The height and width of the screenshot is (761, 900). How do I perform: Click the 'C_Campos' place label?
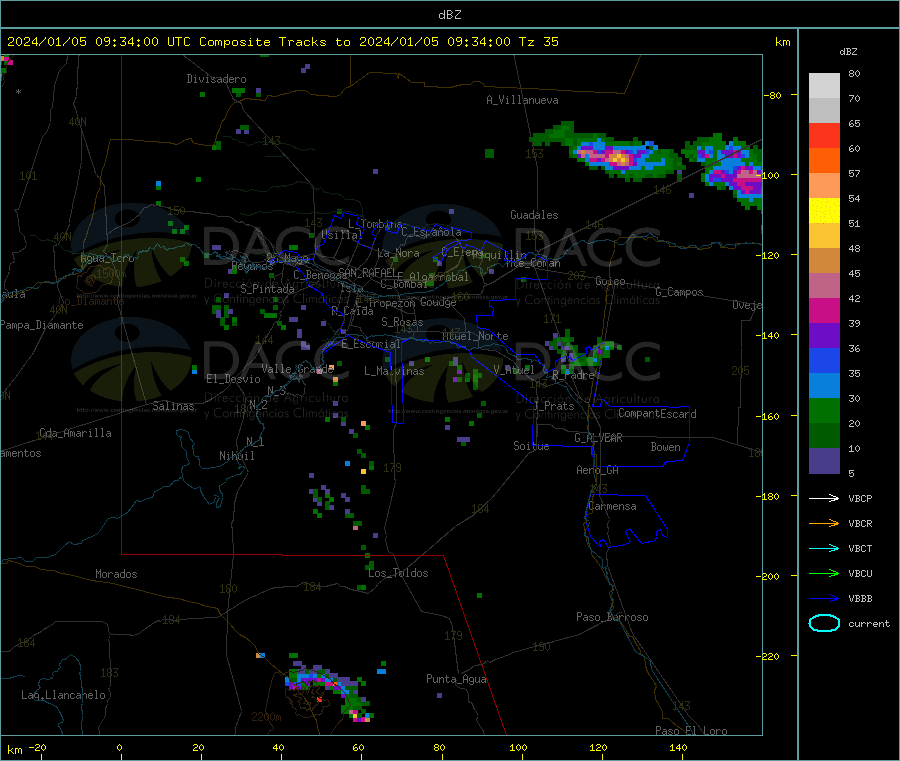point(680,292)
